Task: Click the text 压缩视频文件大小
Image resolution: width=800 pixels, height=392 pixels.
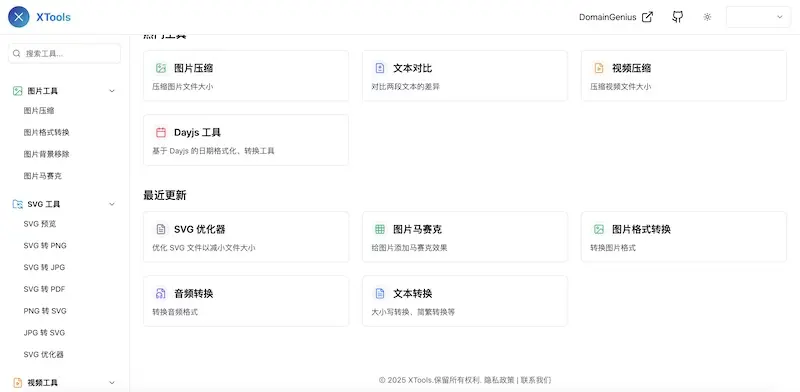Action: [621, 87]
